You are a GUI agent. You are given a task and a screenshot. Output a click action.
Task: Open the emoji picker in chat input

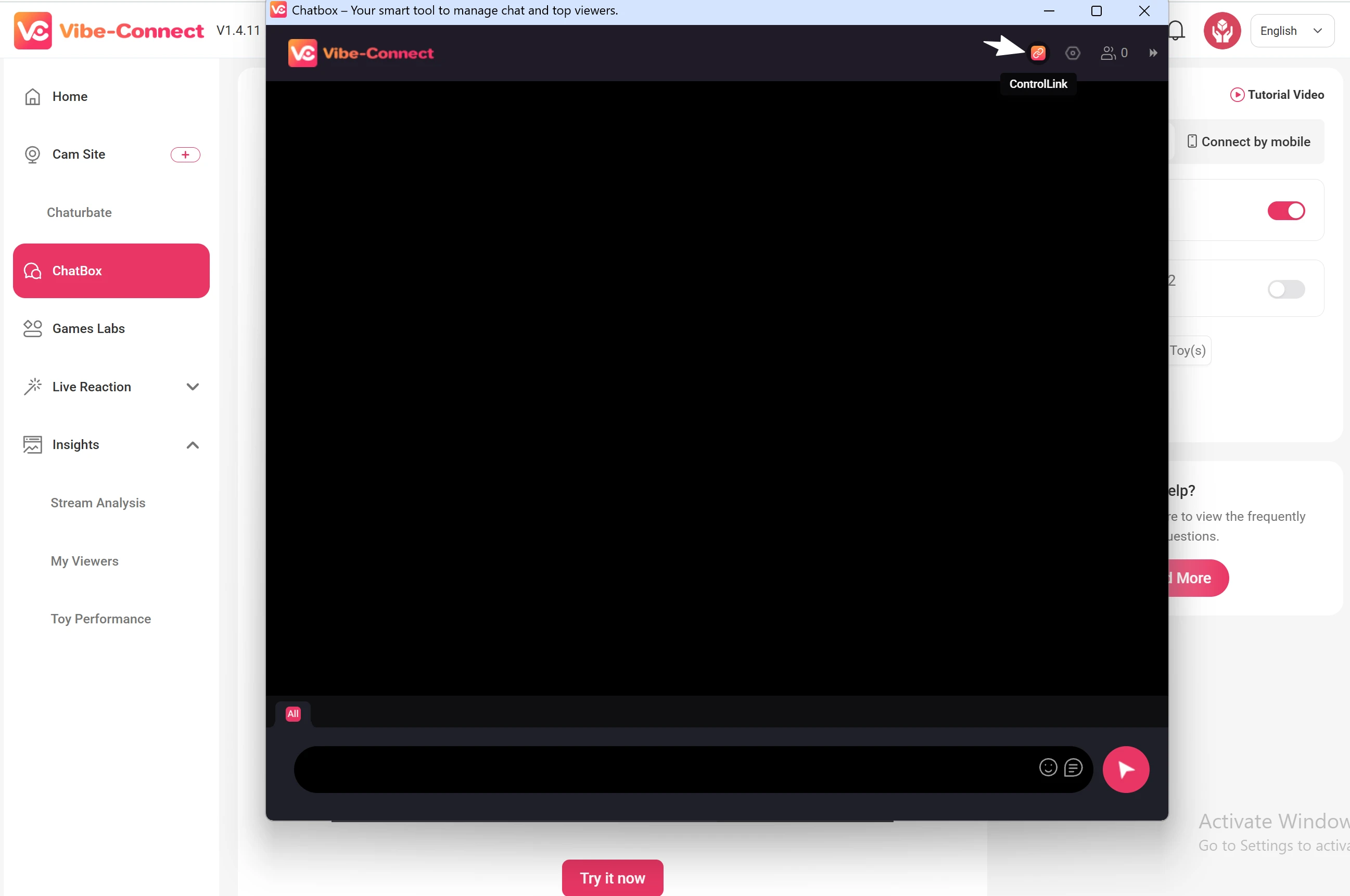pos(1048,767)
